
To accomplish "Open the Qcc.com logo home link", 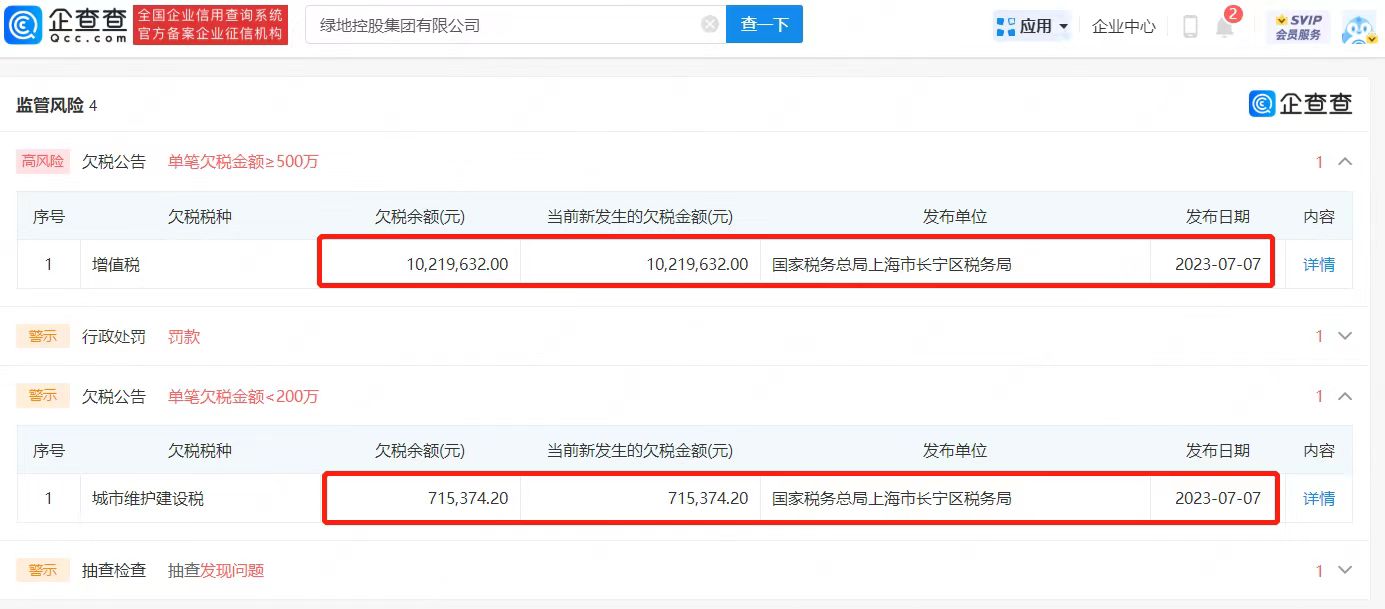I will (66, 25).
